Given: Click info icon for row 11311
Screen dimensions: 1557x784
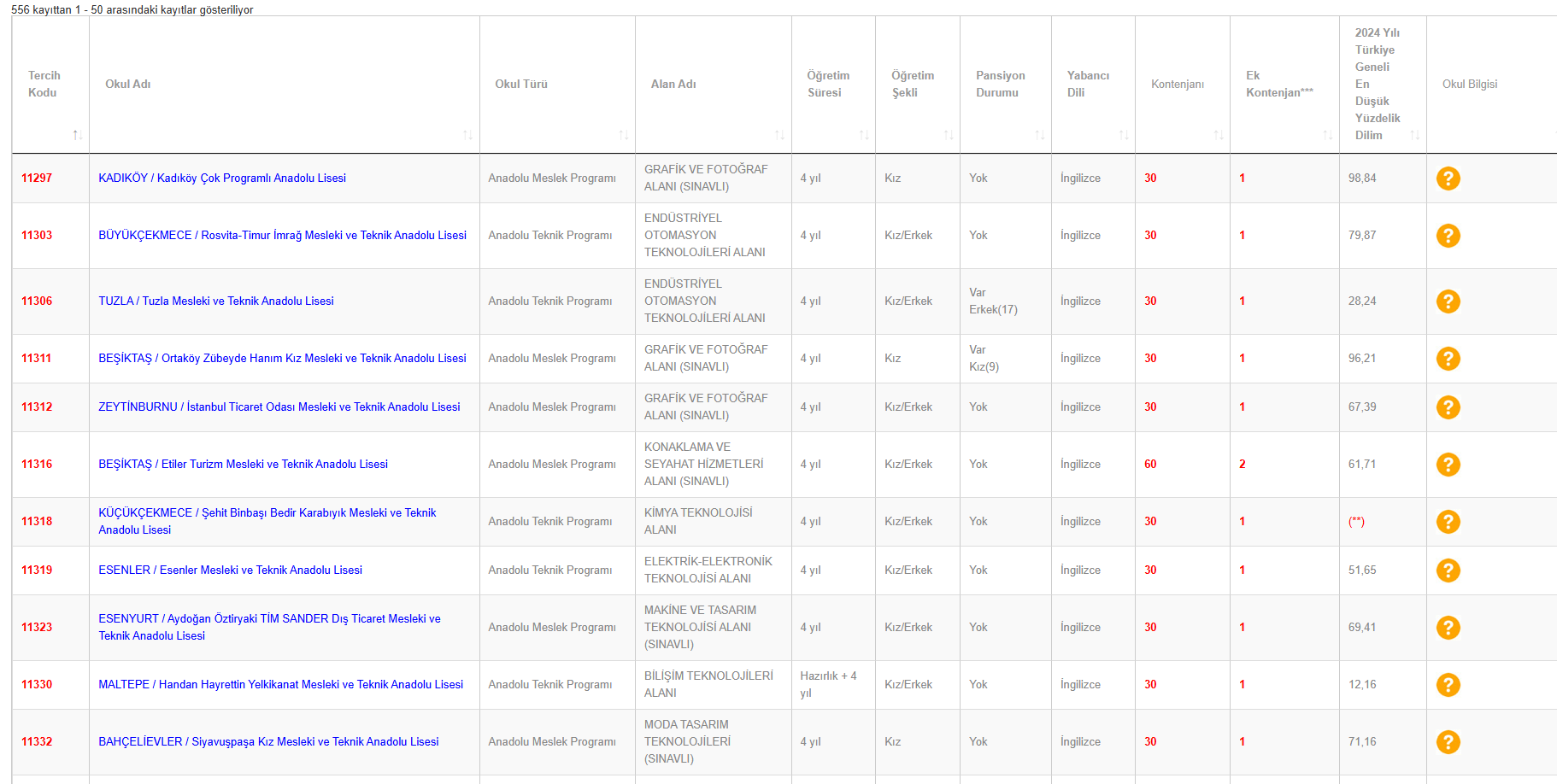Looking at the screenshot, I should (x=1448, y=359).
